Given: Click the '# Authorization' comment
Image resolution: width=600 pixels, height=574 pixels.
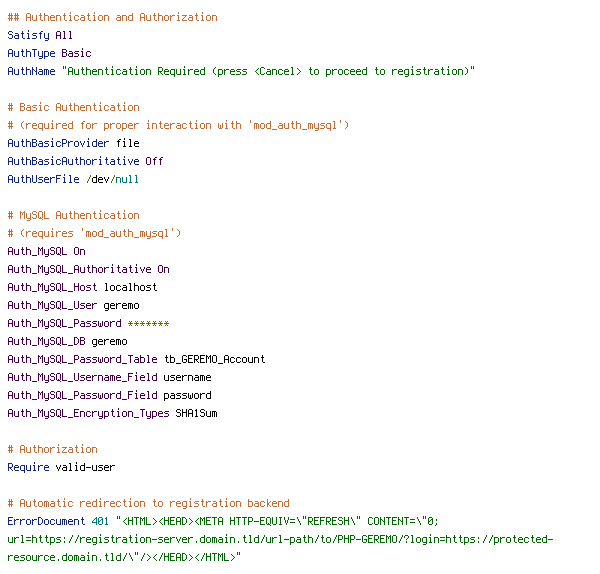Looking at the screenshot, I should tap(52, 449).
